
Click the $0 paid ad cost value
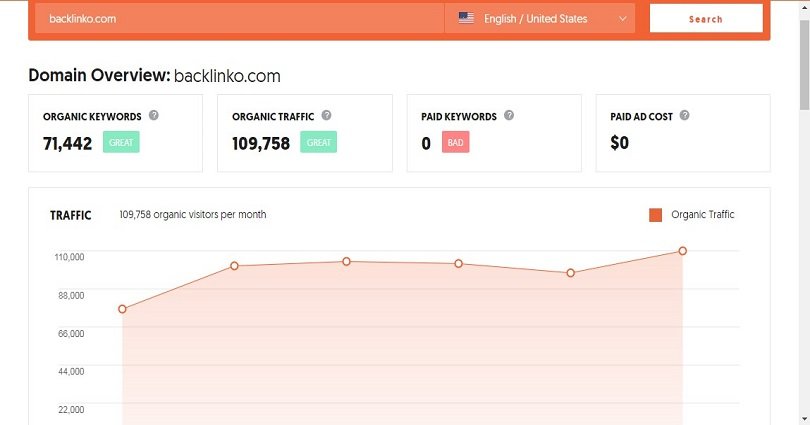619,143
